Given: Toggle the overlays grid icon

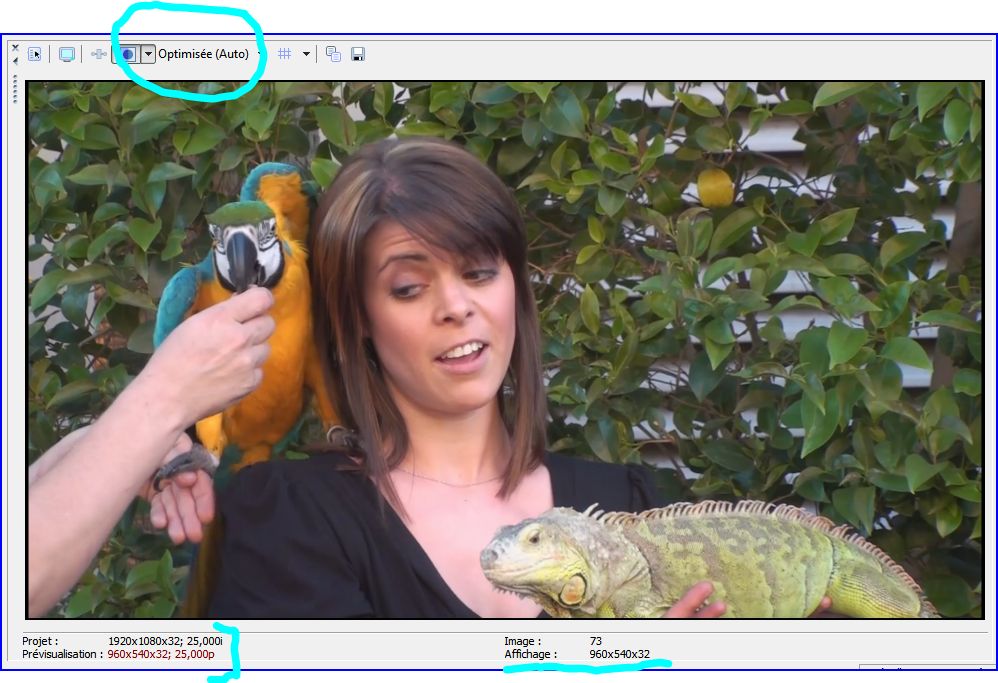Looking at the screenshot, I should [x=285, y=54].
